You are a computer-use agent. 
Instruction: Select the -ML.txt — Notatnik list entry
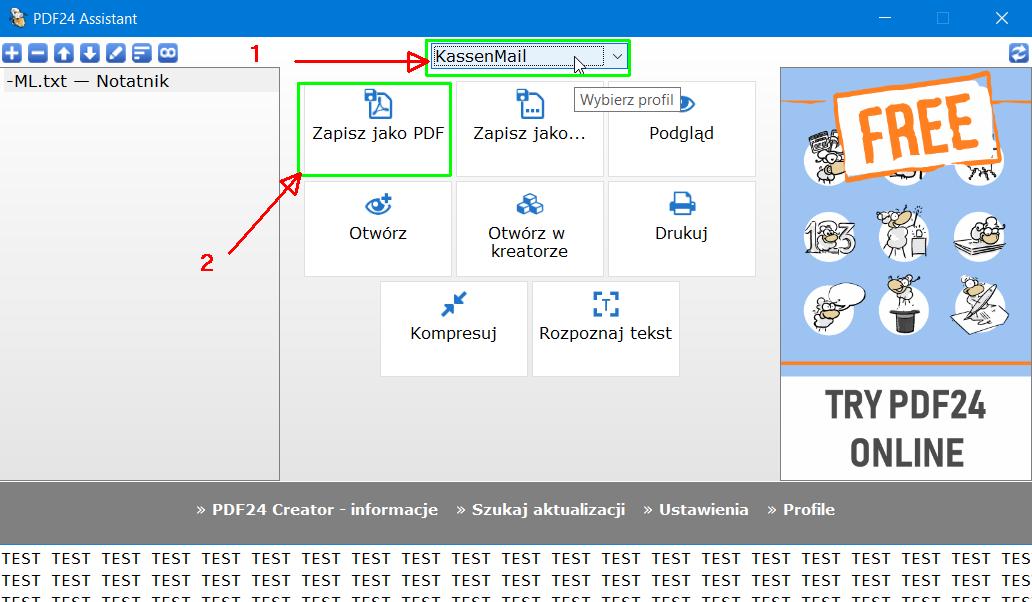140,81
